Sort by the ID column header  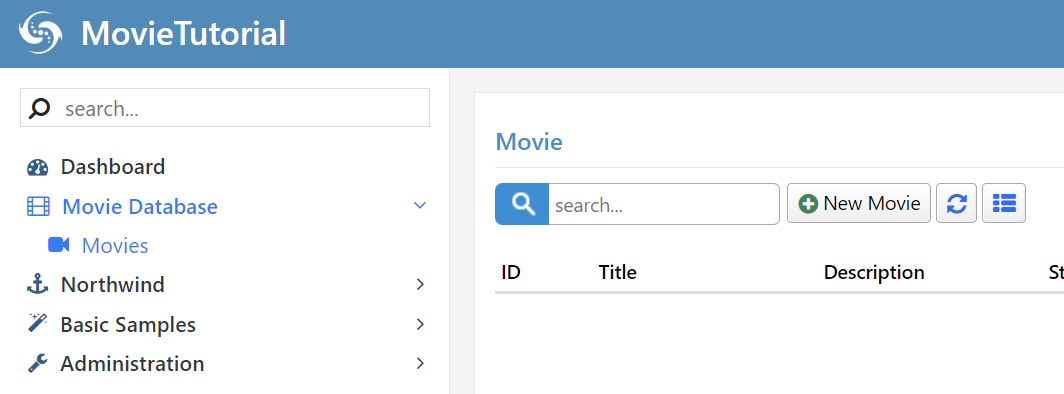[x=510, y=272]
